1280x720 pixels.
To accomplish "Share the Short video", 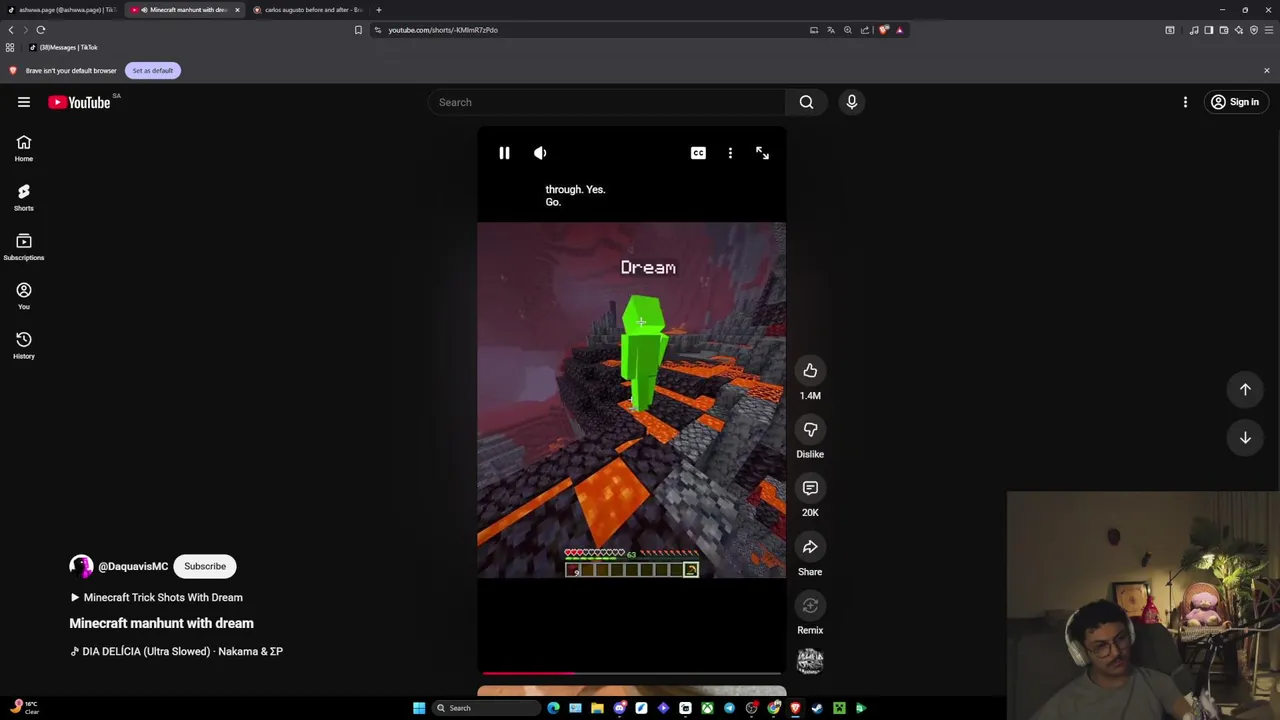I will point(810,547).
